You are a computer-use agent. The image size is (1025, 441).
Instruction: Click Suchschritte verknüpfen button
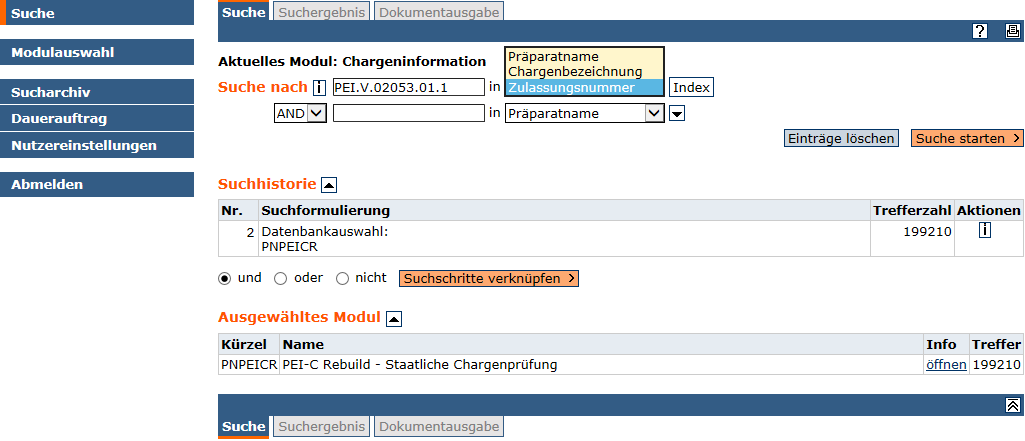click(x=488, y=279)
